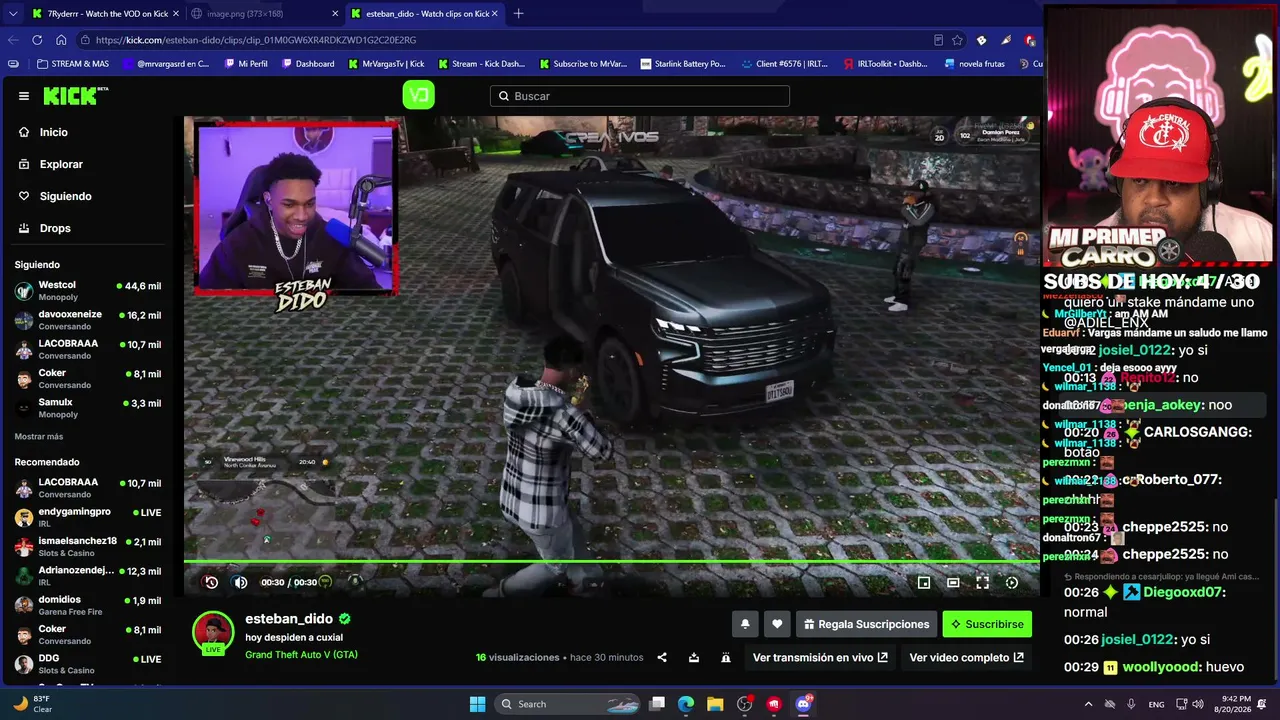The height and width of the screenshot is (720, 1280).
Task: Open Mi Perfil bookmark
Action: pos(246,64)
